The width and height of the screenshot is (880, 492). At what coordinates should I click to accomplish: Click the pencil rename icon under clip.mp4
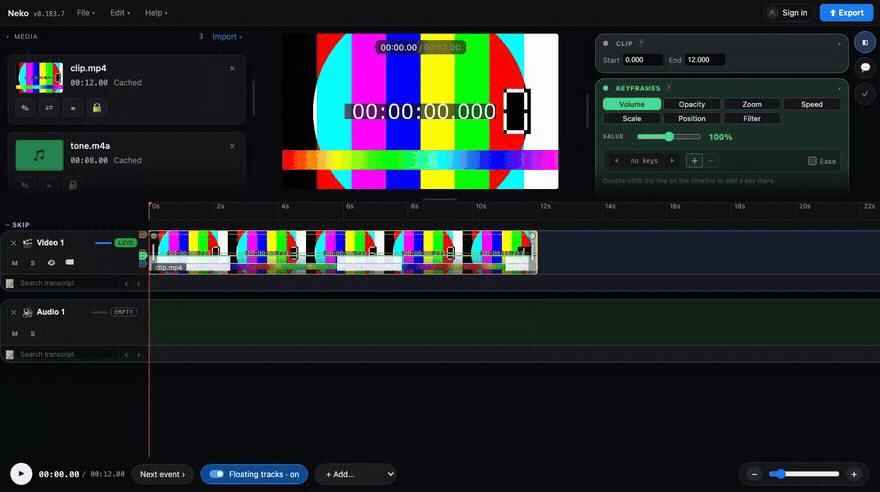[x=25, y=108]
